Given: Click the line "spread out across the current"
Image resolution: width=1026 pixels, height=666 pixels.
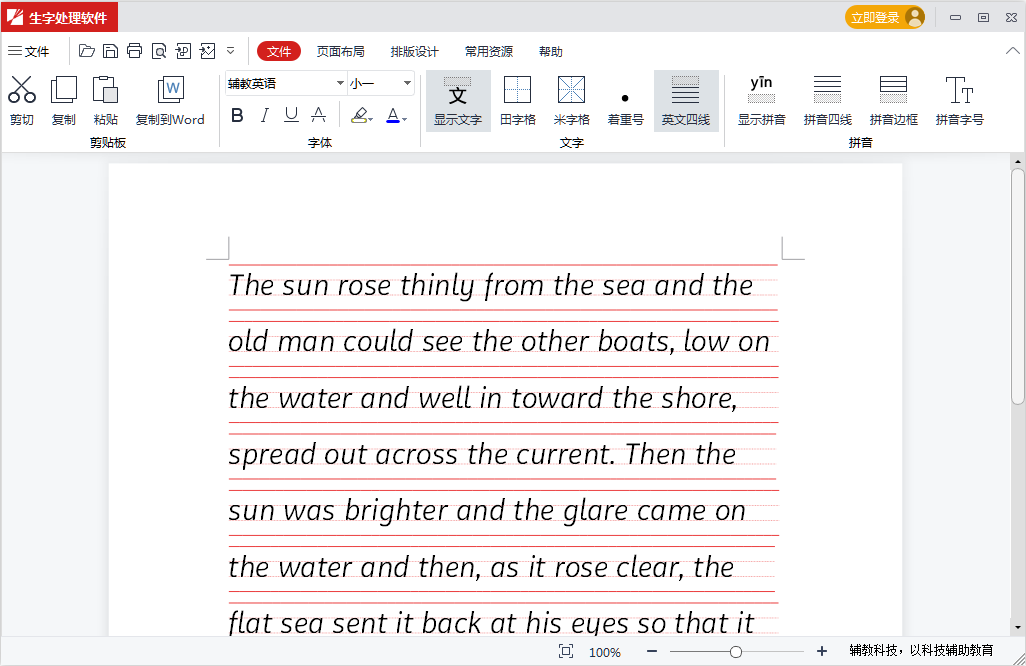Looking at the screenshot, I should click(482, 454).
